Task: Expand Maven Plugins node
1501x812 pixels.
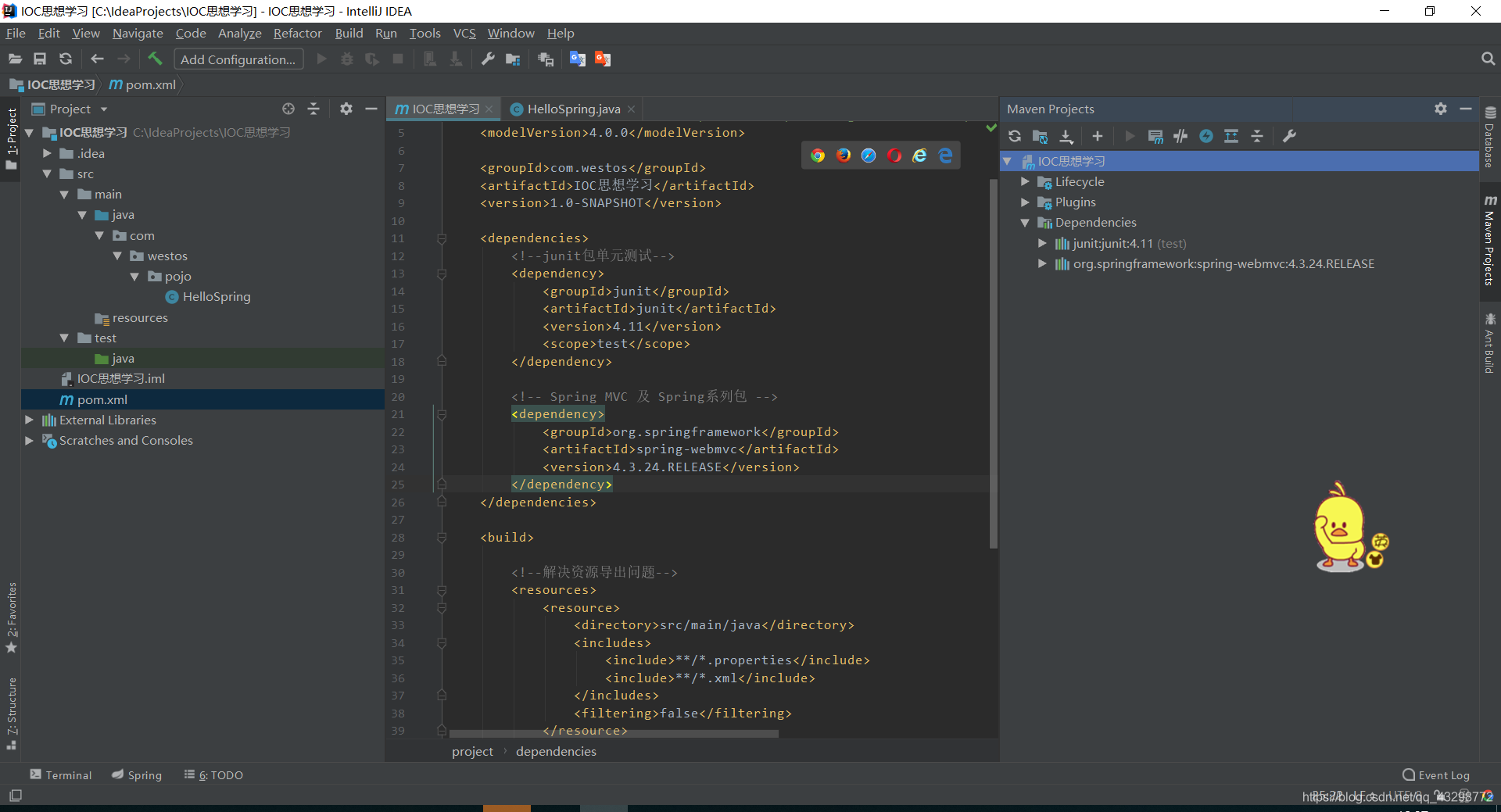Action: 1025,202
